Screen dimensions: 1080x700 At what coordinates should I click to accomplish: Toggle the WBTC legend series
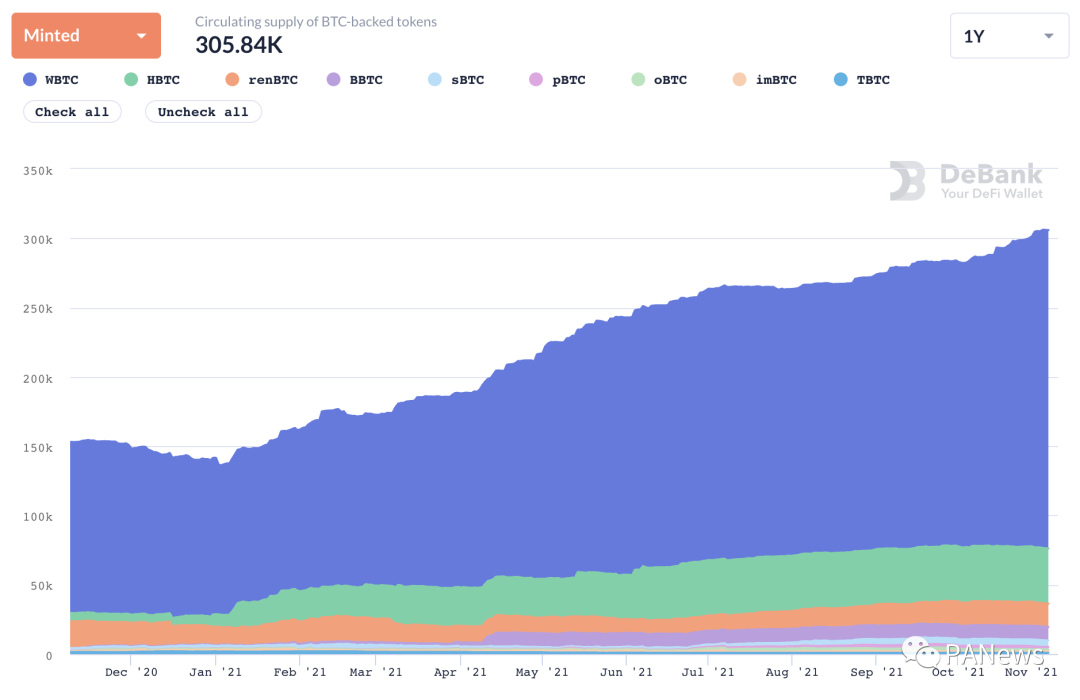click(50, 80)
